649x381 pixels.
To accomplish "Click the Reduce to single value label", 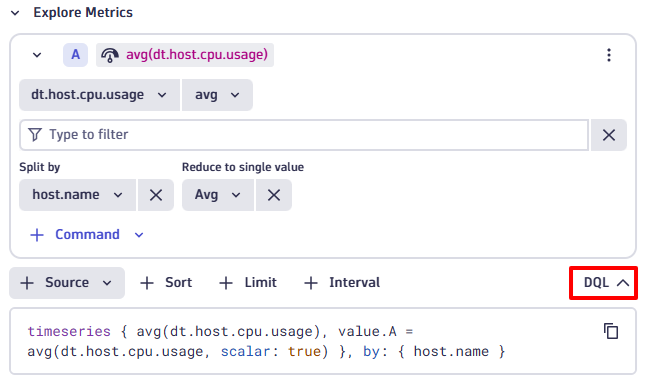I will click(243, 167).
